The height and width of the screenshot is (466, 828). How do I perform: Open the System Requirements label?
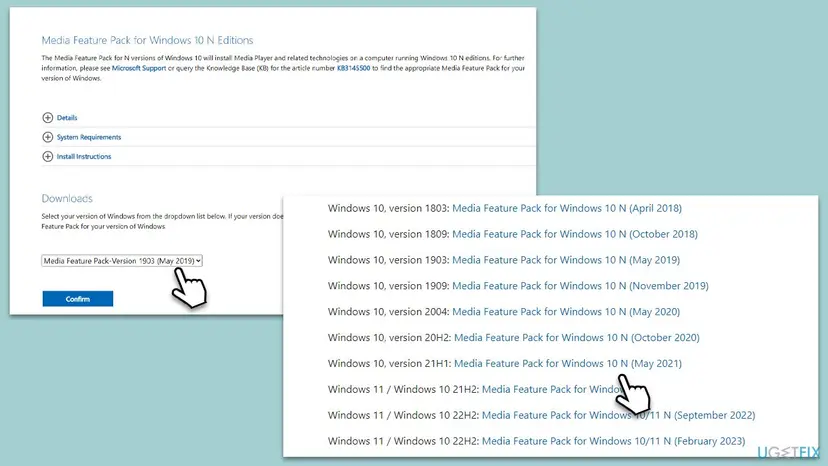click(x=89, y=137)
